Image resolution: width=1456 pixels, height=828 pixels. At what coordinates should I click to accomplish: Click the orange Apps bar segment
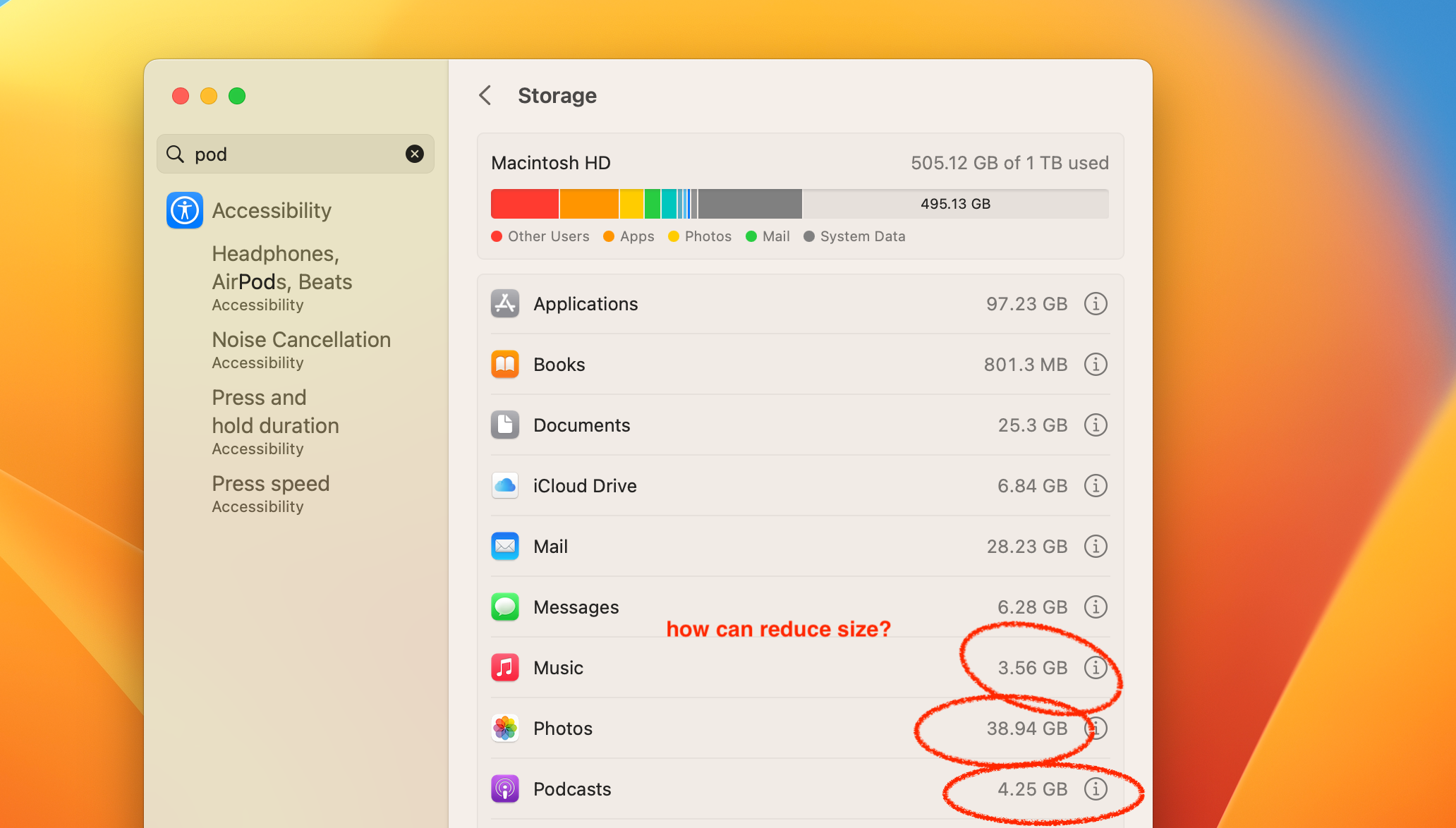click(x=589, y=204)
